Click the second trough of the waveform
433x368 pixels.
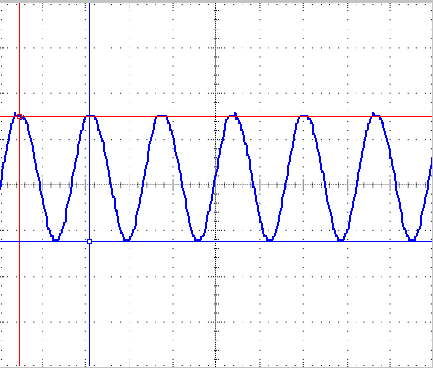pyautogui.click(x=127, y=239)
